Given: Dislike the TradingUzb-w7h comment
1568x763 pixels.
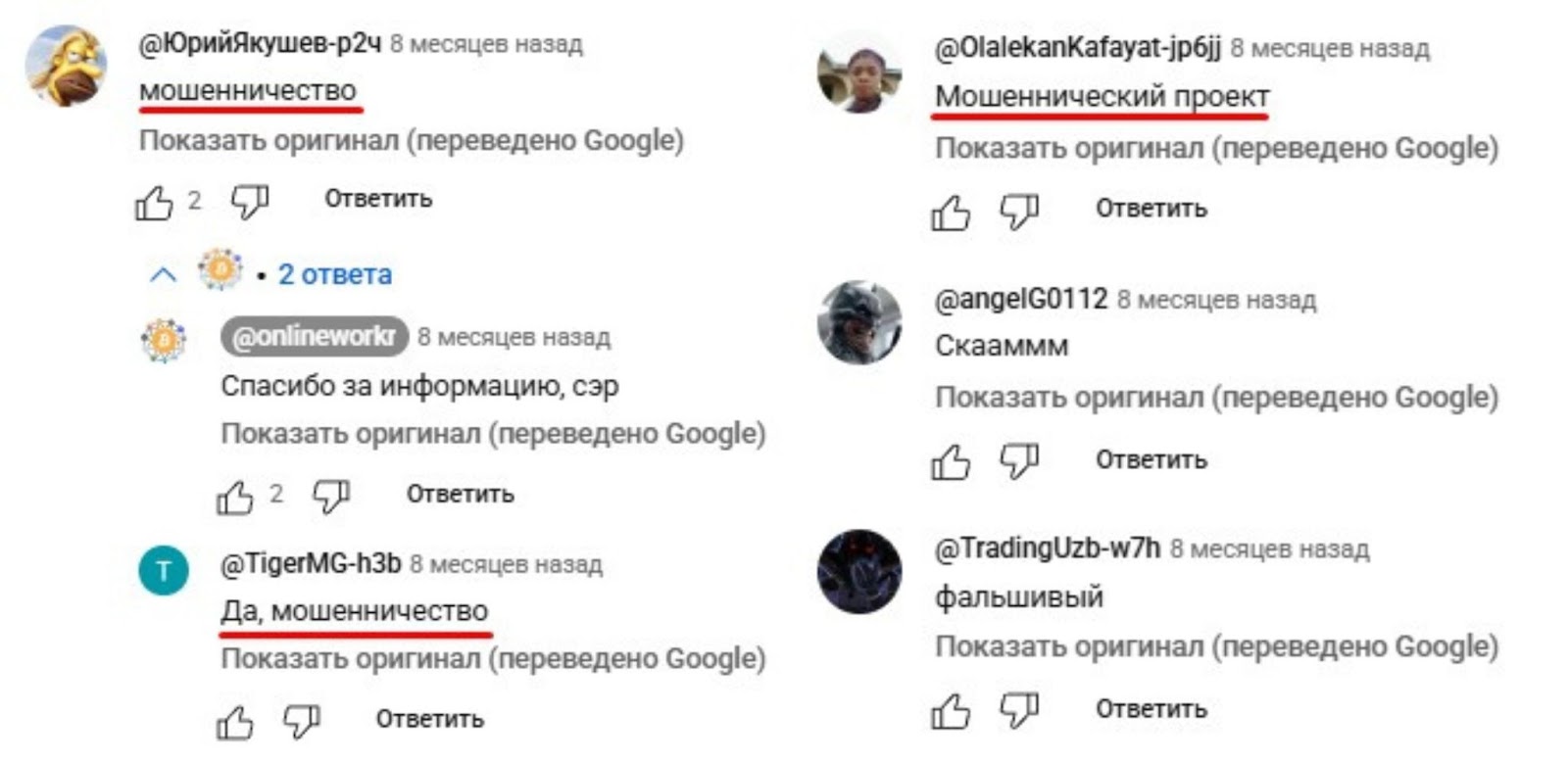Looking at the screenshot, I should pyautogui.click(x=1019, y=712).
